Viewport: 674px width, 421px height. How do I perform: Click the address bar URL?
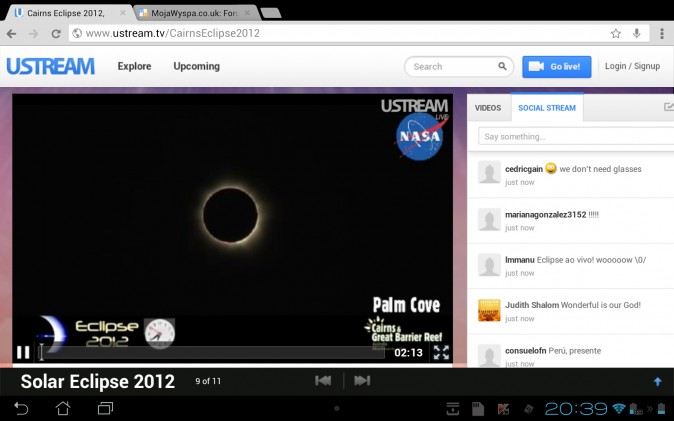coord(172,33)
